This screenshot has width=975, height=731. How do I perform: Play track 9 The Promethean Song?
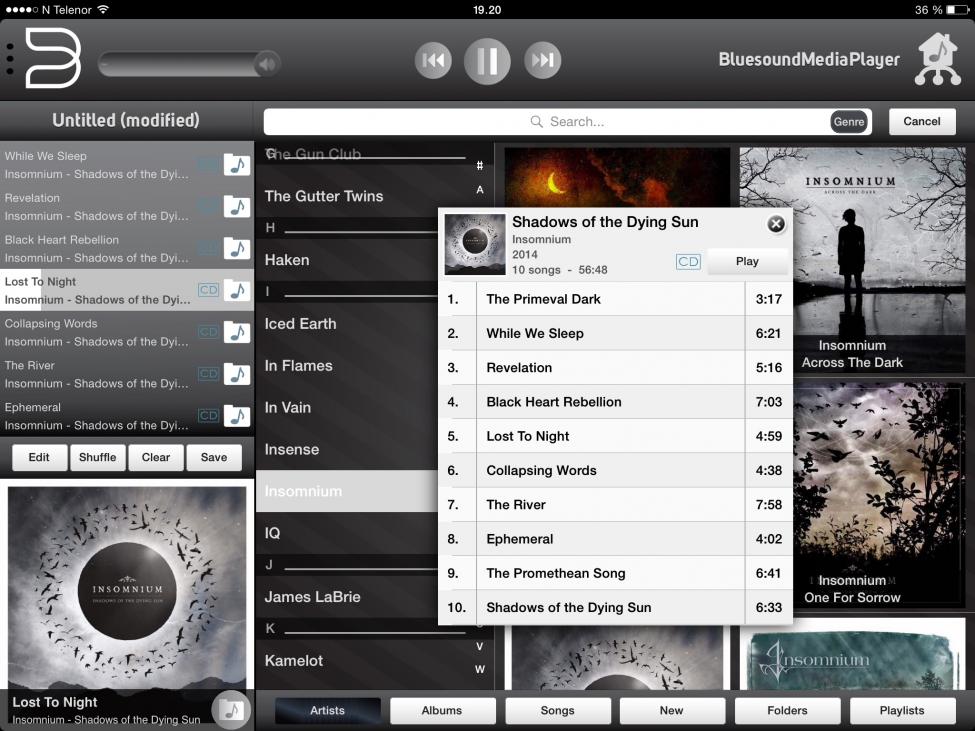[615, 573]
